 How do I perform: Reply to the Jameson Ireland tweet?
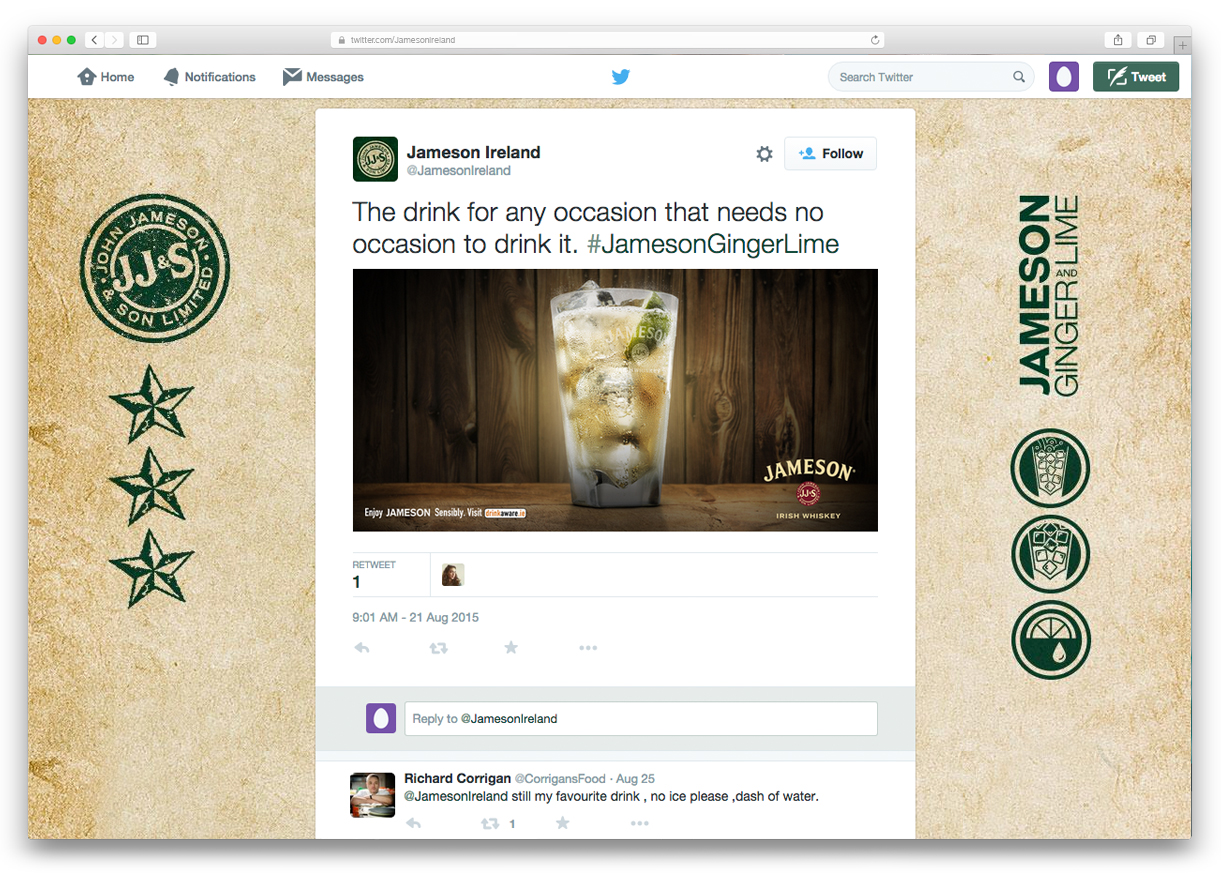coord(362,648)
